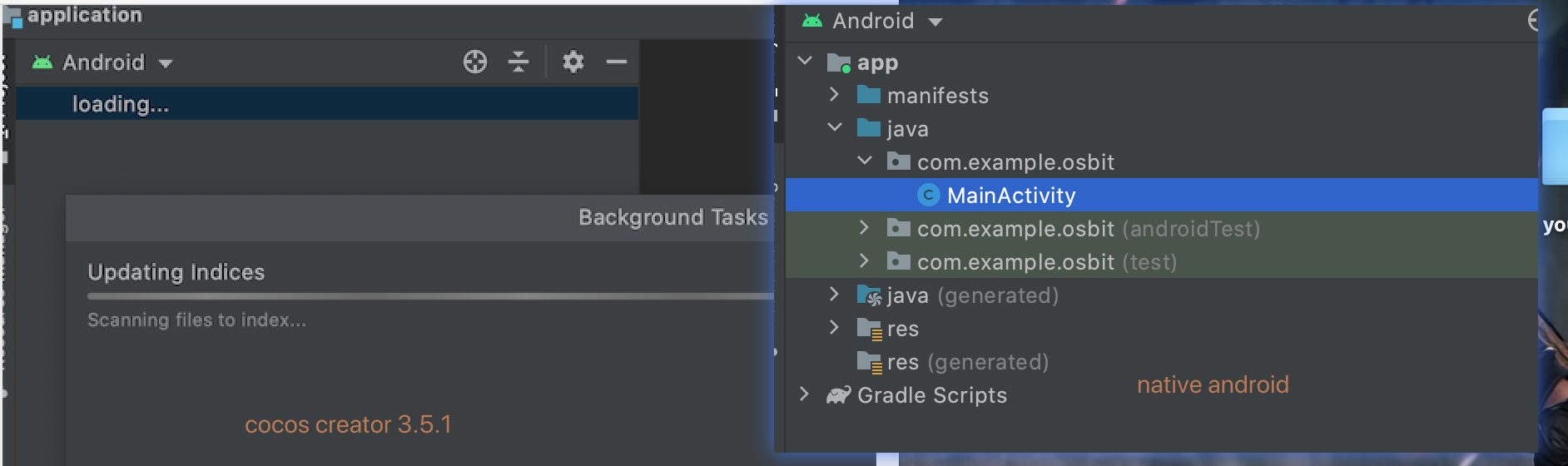The height and width of the screenshot is (466, 1568).
Task: Expand the manifests folder
Action: click(834, 95)
